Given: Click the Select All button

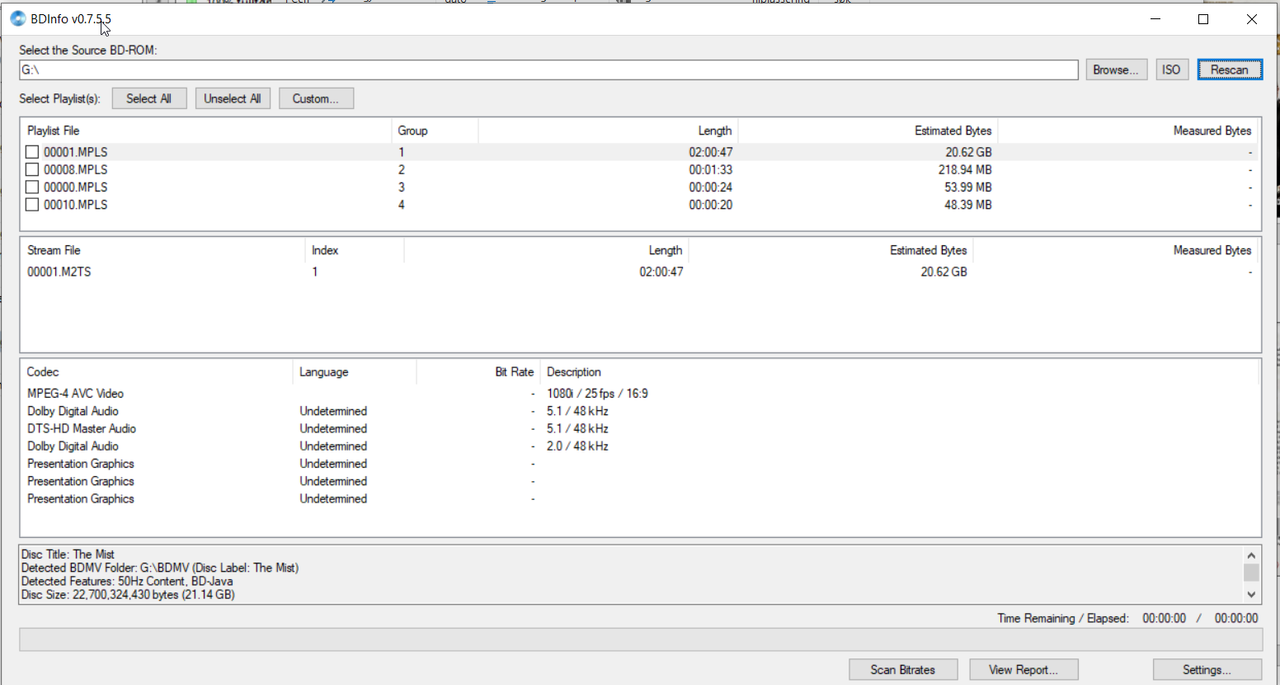Looking at the screenshot, I should [149, 99].
